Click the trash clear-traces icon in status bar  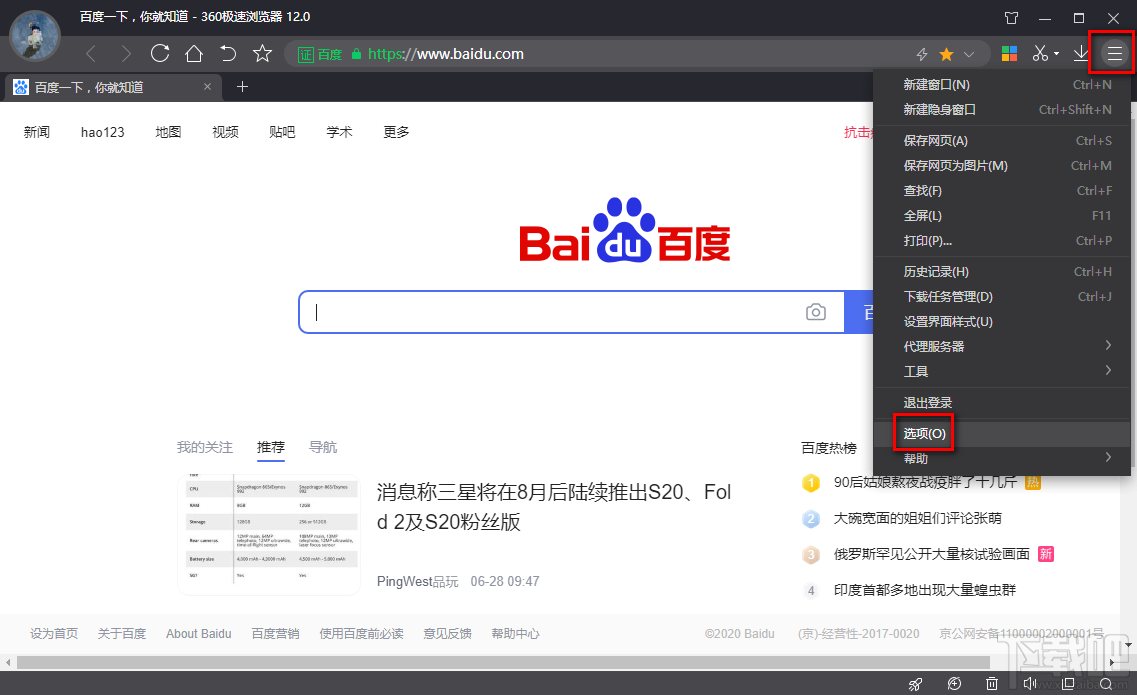(x=991, y=683)
